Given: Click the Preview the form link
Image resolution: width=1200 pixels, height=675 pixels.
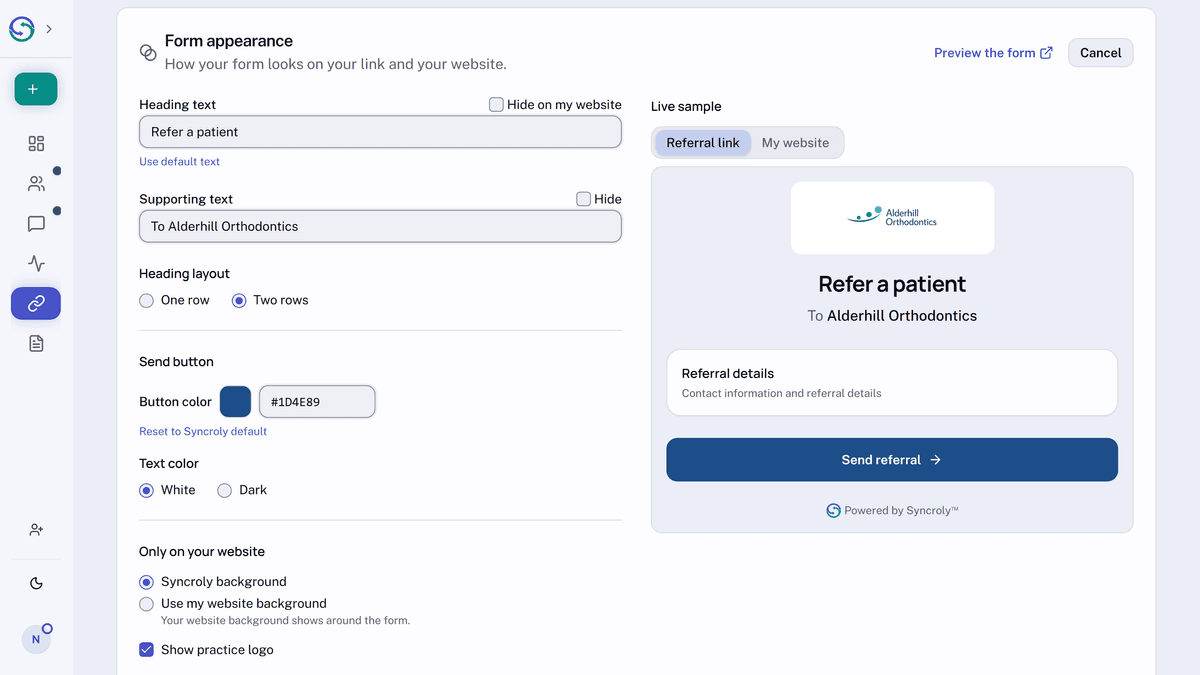Looking at the screenshot, I should click(x=993, y=53).
